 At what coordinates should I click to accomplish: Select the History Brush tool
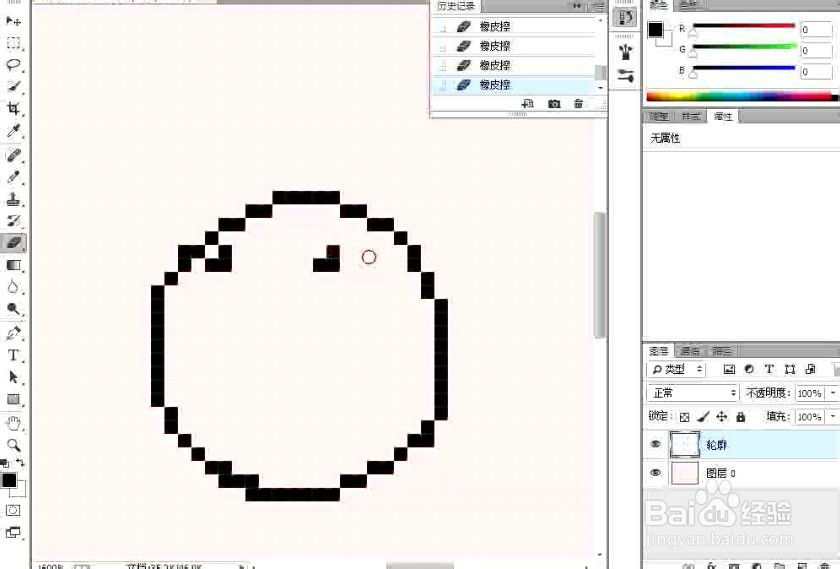coord(13,221)
